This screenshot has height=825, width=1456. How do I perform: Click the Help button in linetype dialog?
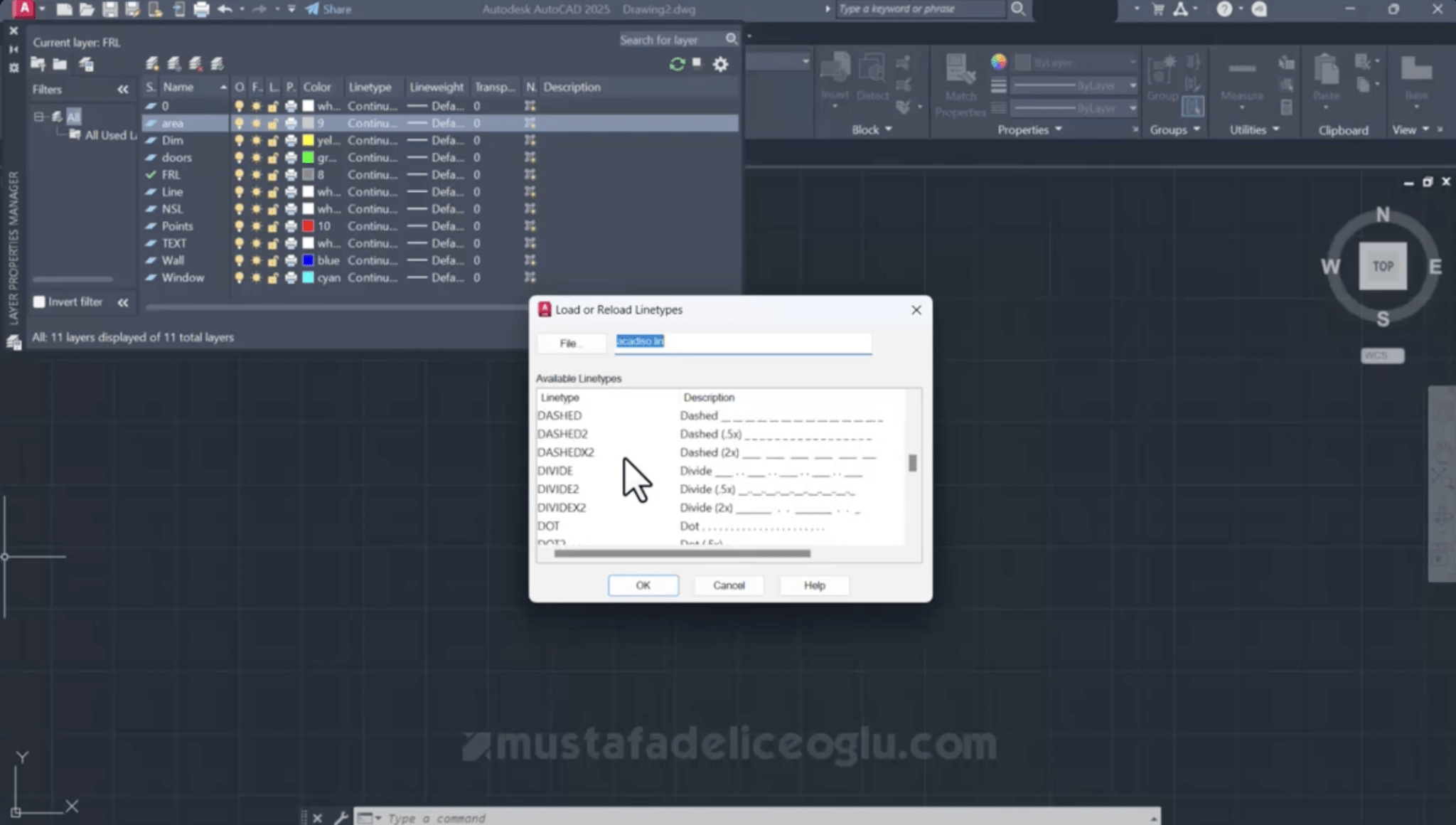(x=815, y=585)
